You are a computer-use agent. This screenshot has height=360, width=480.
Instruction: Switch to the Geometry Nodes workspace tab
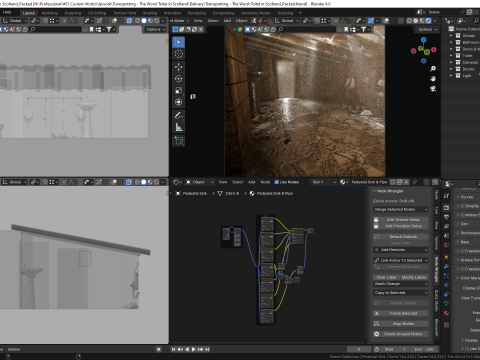pos(256,13)
